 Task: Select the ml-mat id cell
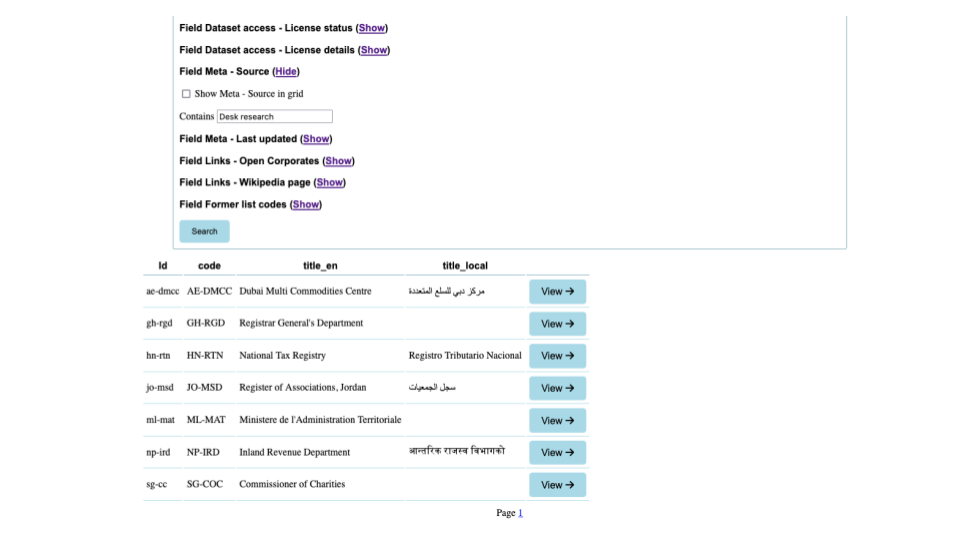160,420
